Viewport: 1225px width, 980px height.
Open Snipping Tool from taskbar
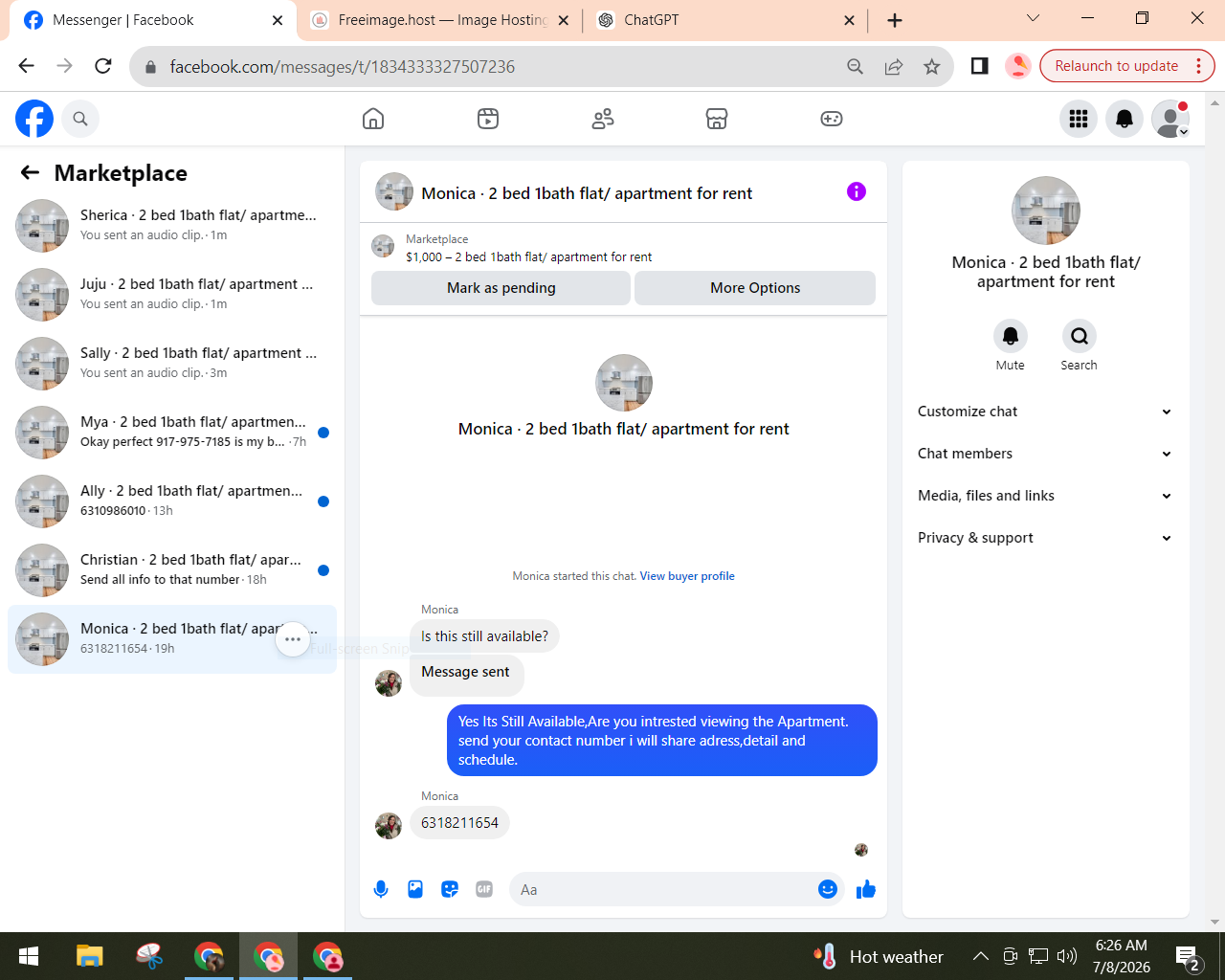(149, 956)
